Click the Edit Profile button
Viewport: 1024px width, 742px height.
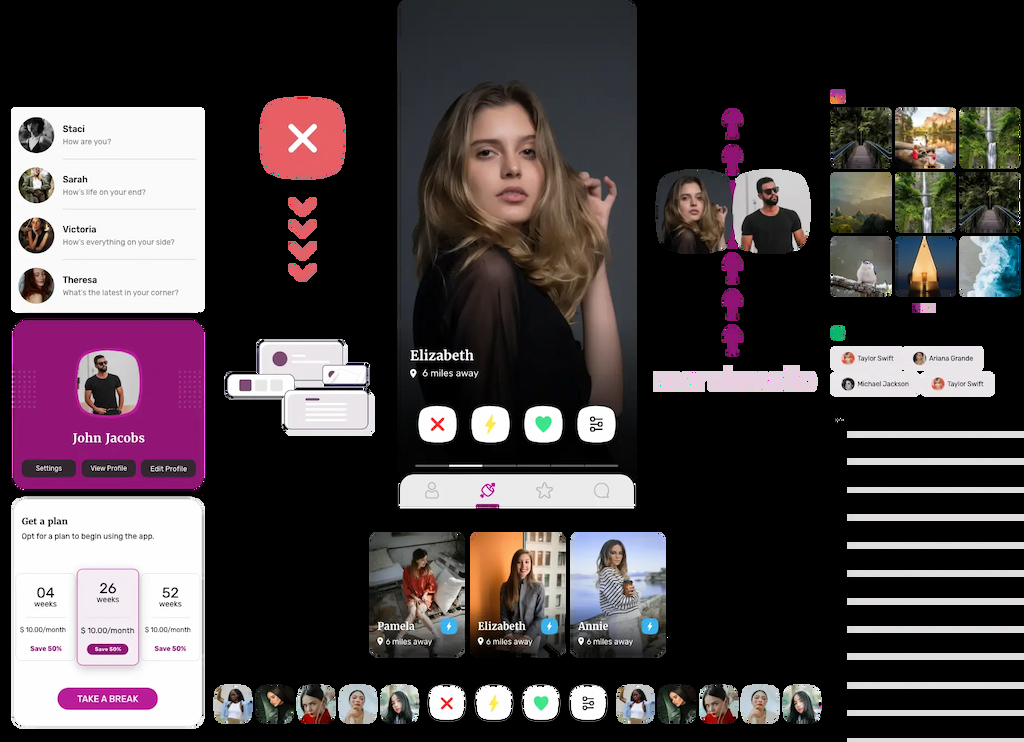[168, 468]
